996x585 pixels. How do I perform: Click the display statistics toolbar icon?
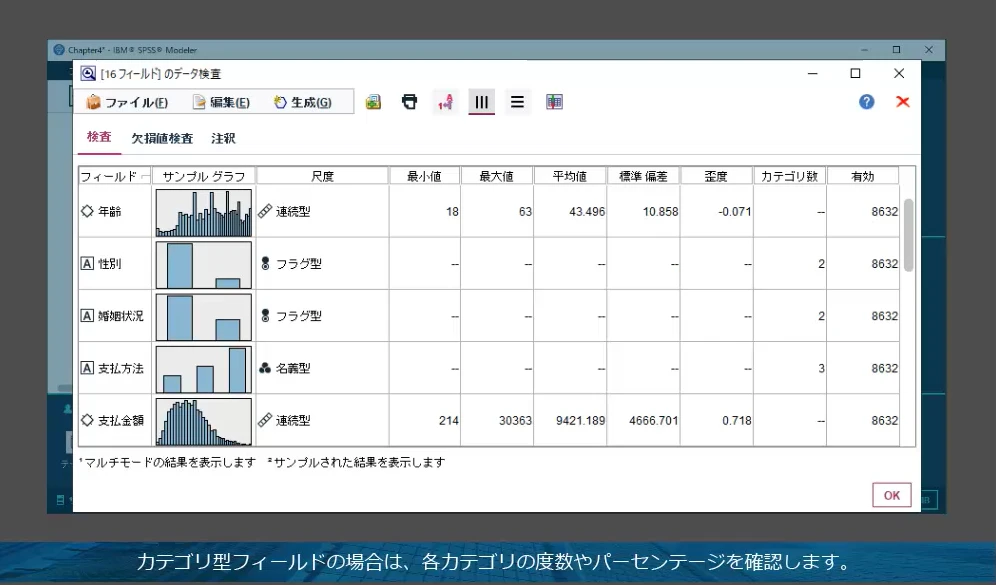[x=517, y=101]
